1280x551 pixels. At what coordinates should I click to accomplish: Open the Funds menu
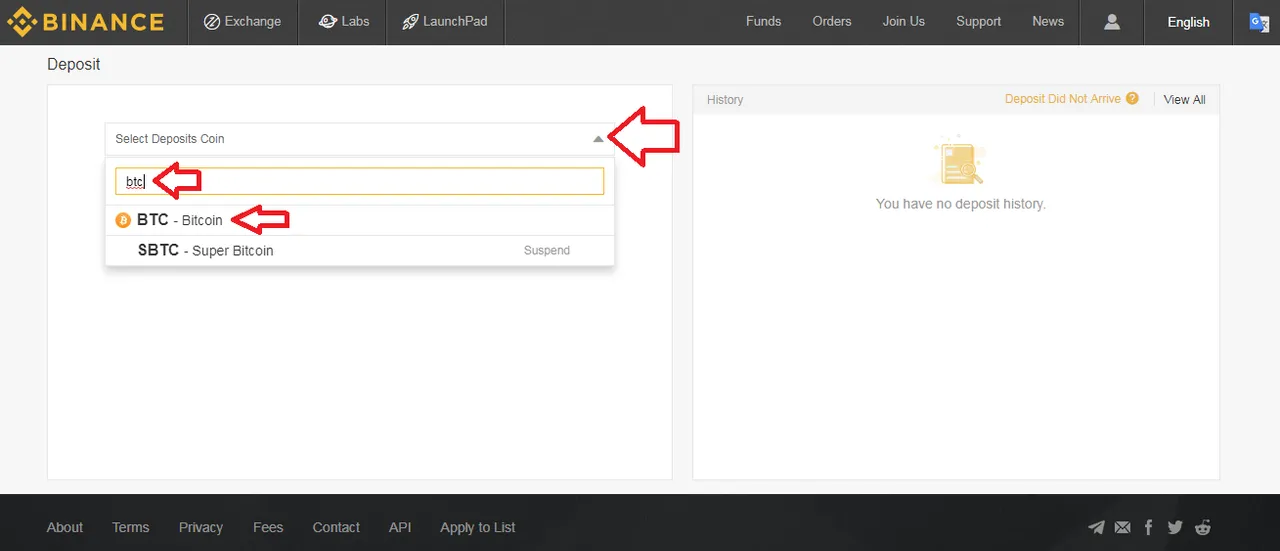pos(763,21)
